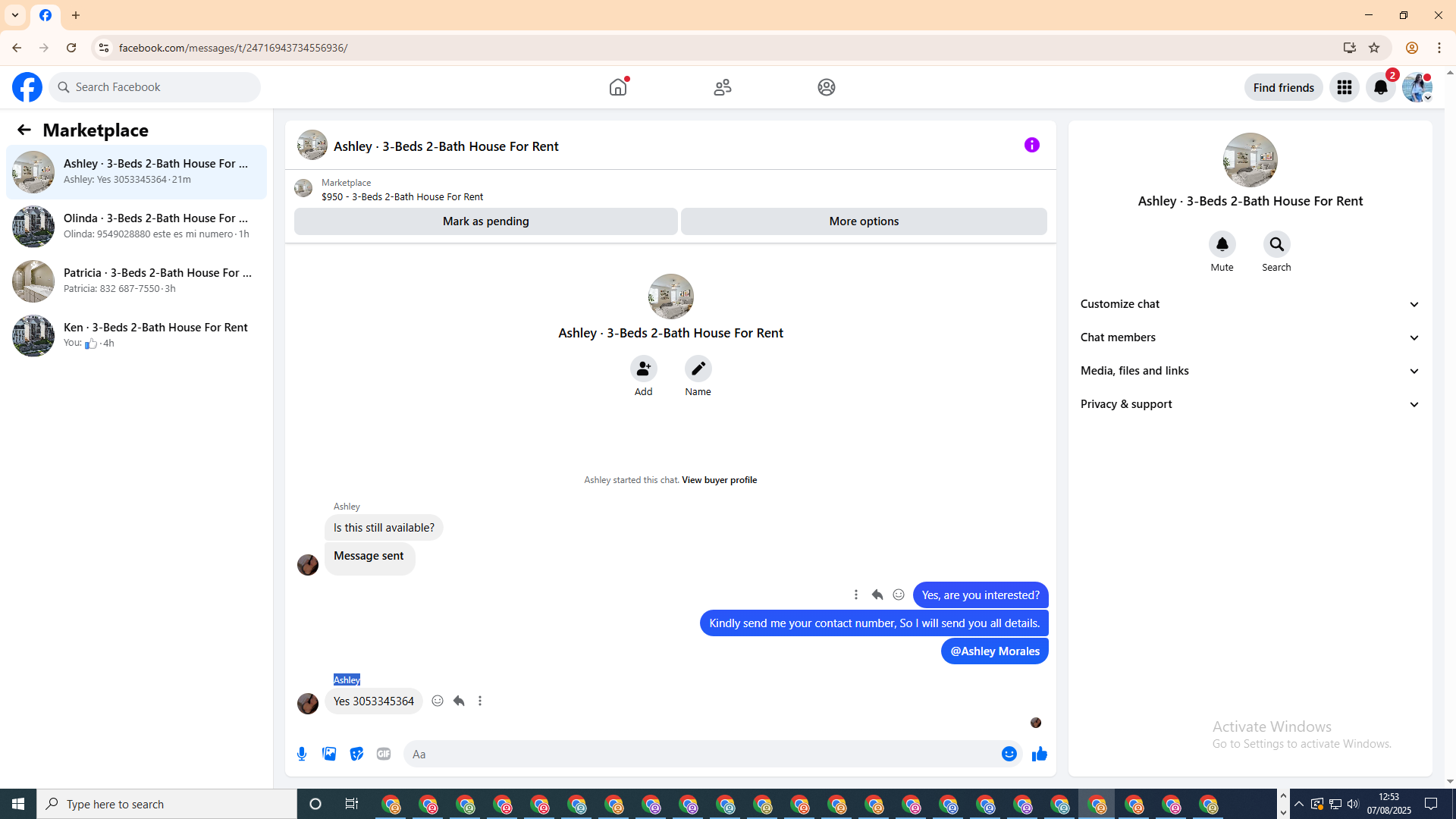Click the voice clip microphone icon
The width and height of the screenshot is (1456, 819).
pos(302,754)
